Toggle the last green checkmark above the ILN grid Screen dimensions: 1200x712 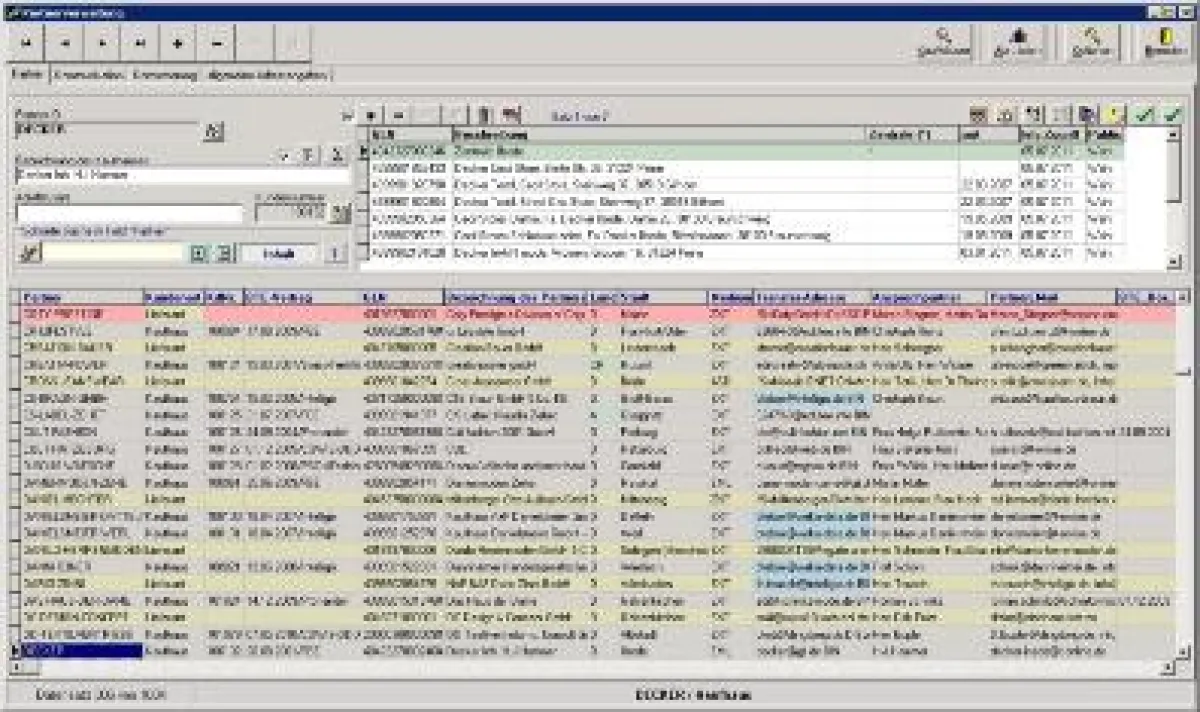(1172, 116)
